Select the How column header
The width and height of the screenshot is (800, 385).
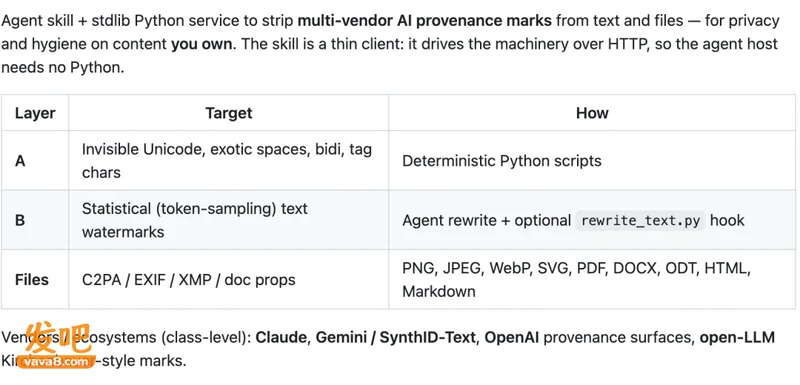(592, 113)
